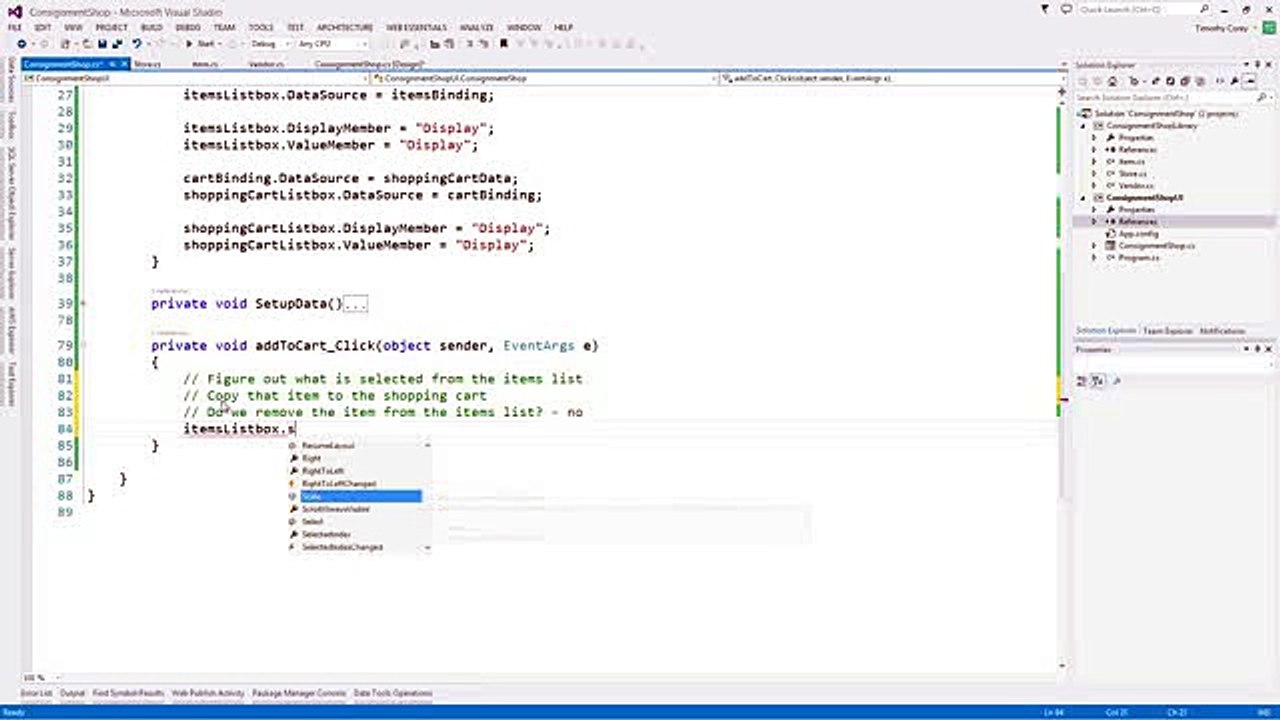Open the WINDOW menu
Viewport: 1280px width, 720px height.
(x=524, y=28)
